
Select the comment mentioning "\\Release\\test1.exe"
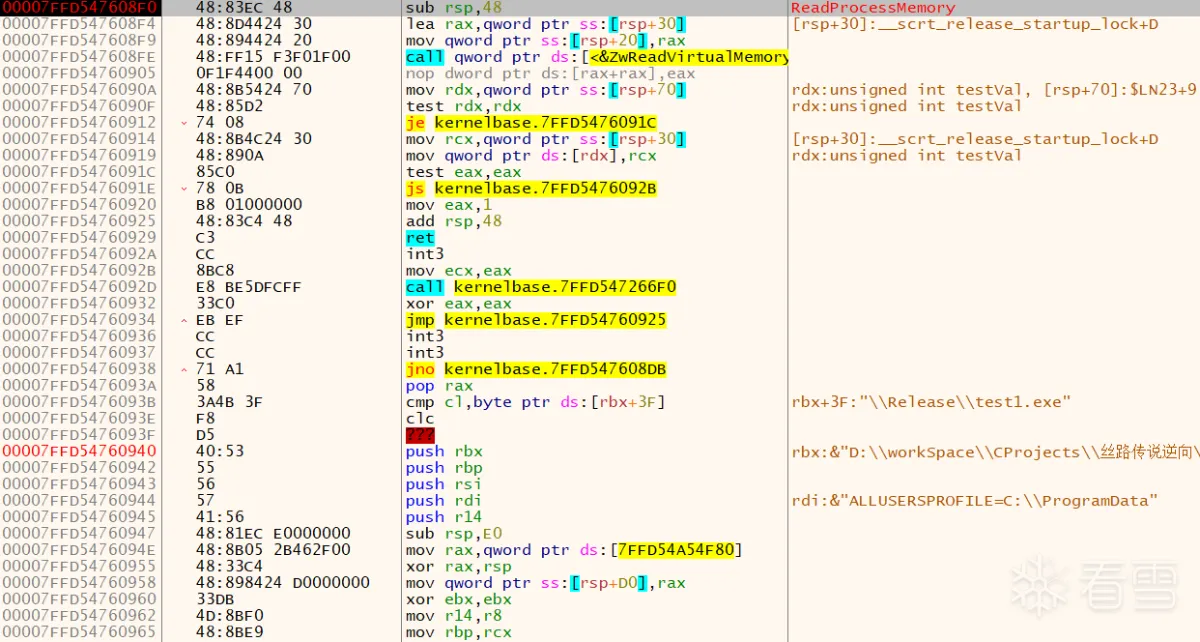(x=931, y=402)
